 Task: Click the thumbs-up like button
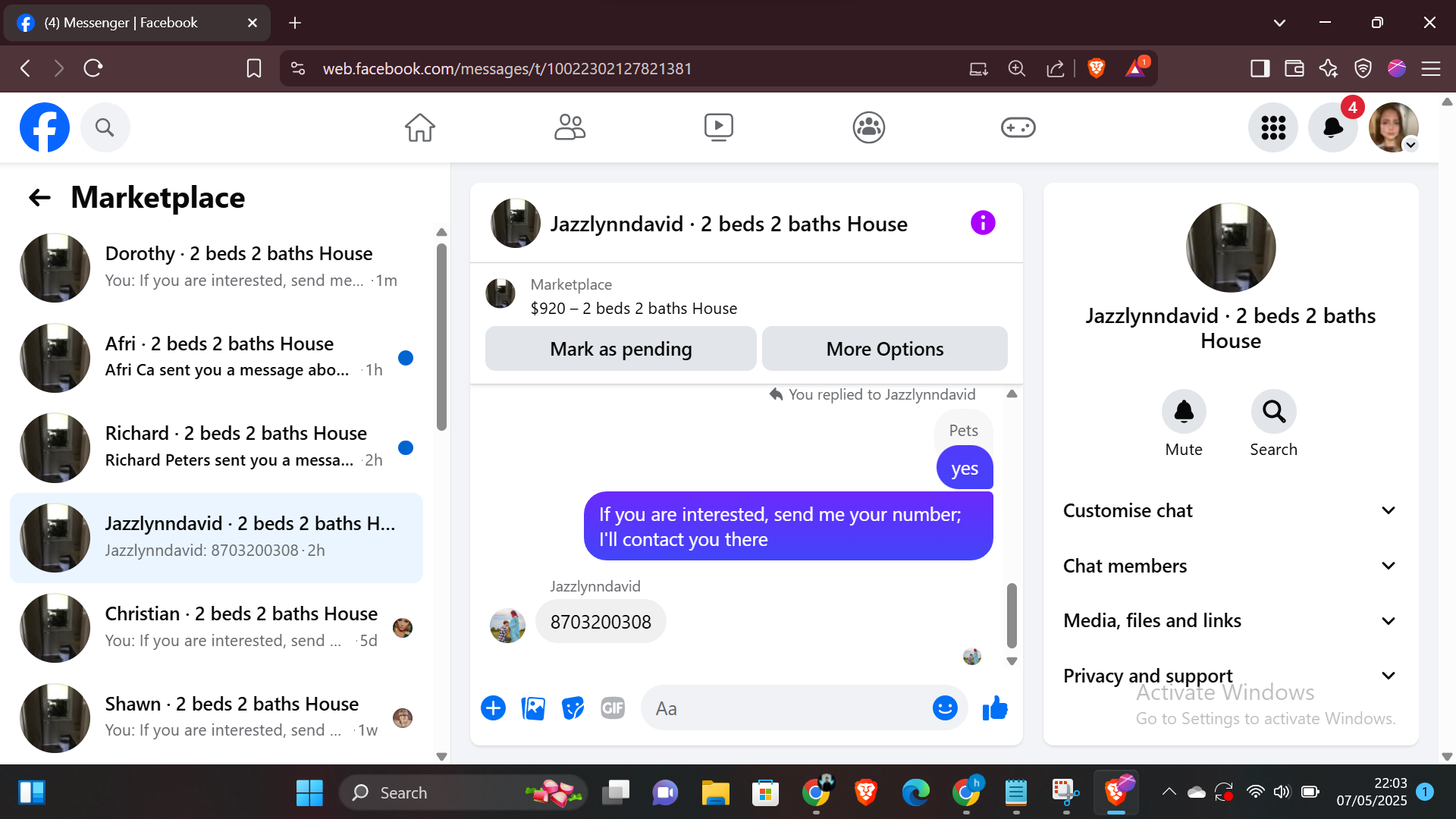pyautogui.click(x=995, y=708)
